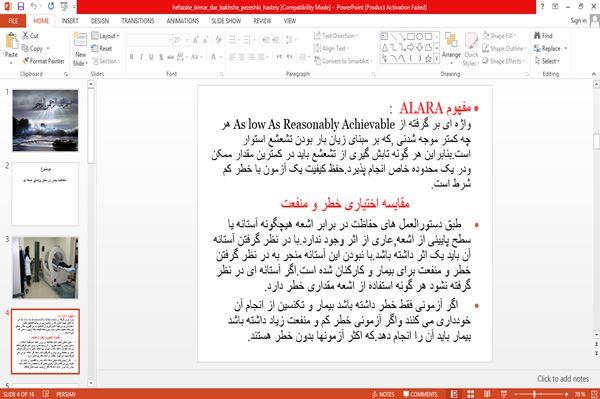
Task: Undo the last action
Action: click(34, 6)
